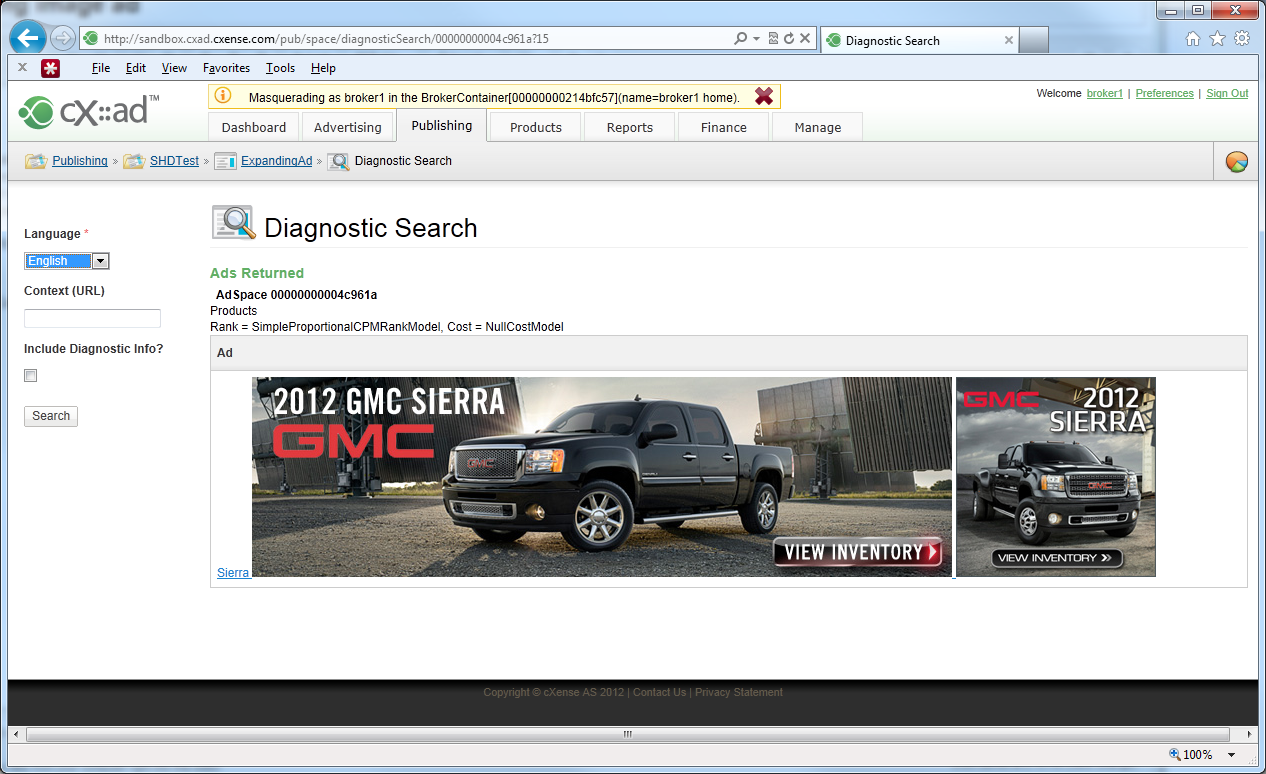Screen dimensions: 1266x774
Task: Open the Help menu
Action: [323, 68]
